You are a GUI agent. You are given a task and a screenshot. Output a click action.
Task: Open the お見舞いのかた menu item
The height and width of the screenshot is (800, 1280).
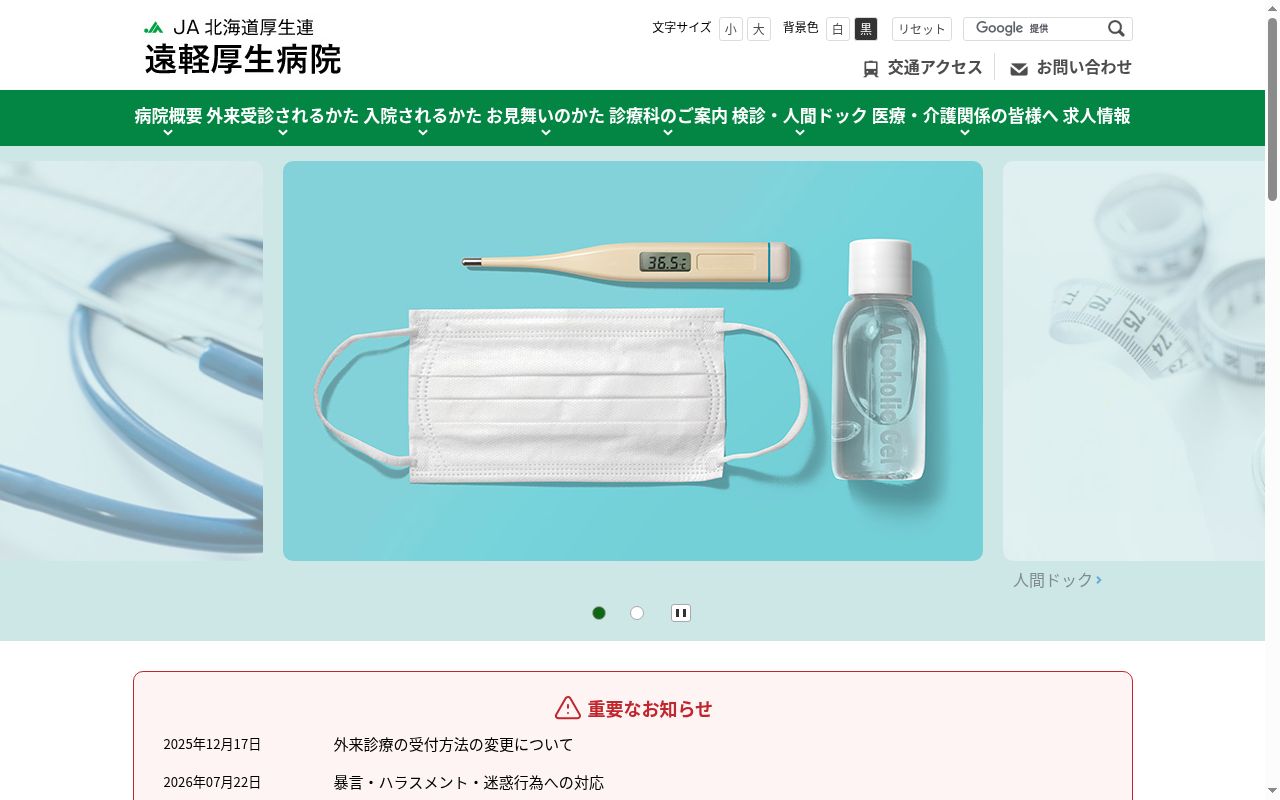pyautogui.click(x=545, y=116)
